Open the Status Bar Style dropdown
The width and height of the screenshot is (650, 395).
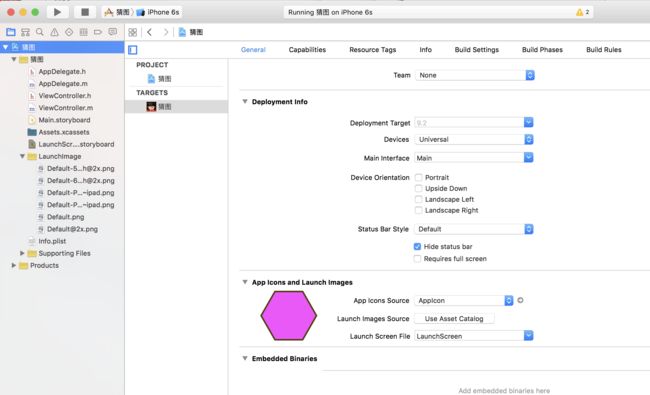click(x=474, y=229)
